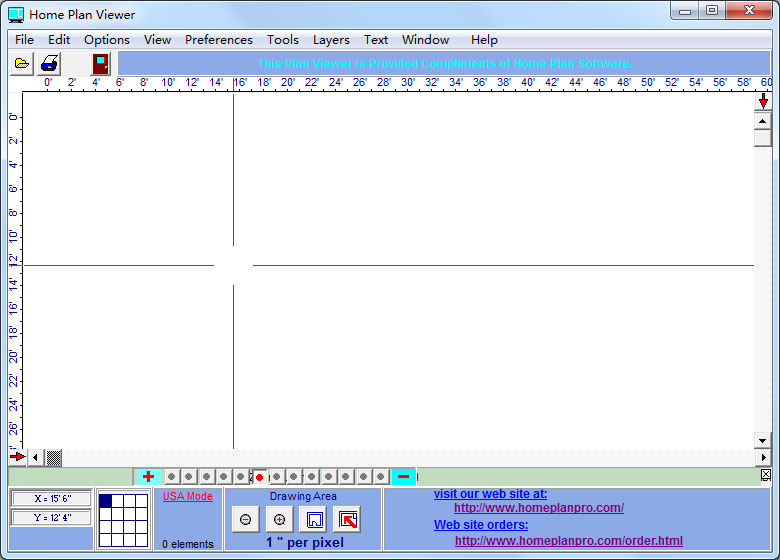
Task: Click the horizontal scrollbar right arrow
Action: coord(763,457)
